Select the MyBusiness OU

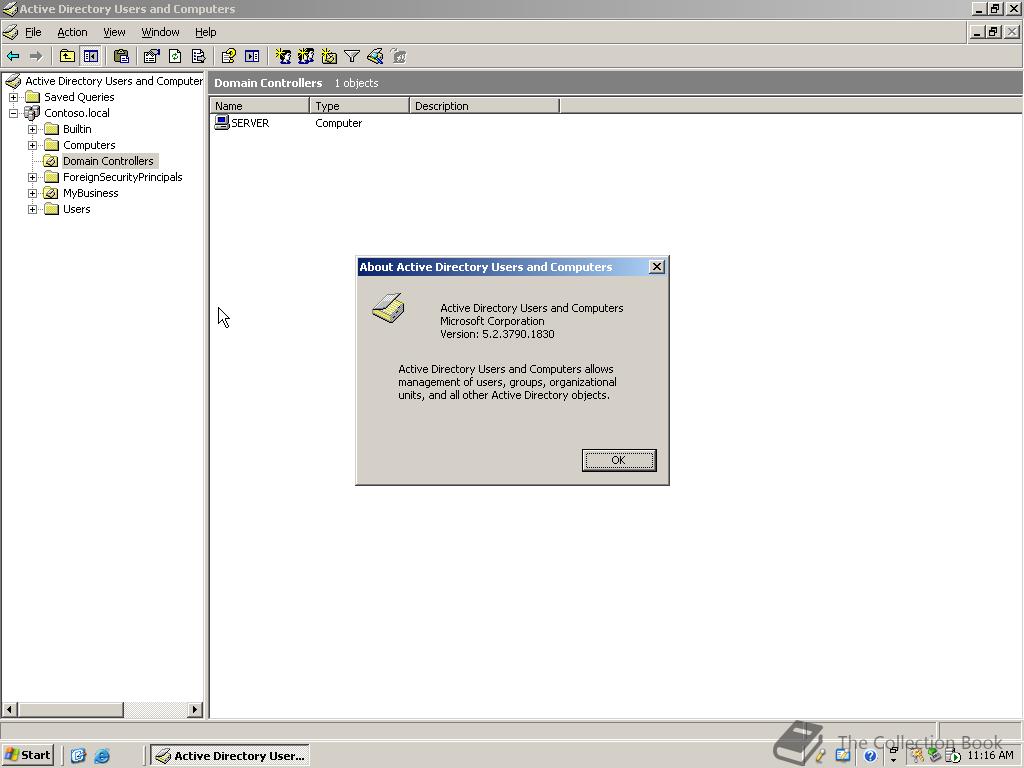pyautogui.click(x=91, y=193)
